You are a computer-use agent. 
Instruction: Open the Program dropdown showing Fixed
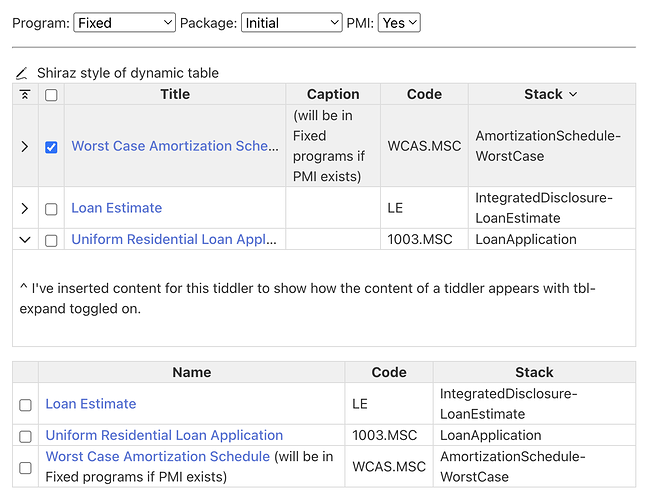click(x=125, y=22)
